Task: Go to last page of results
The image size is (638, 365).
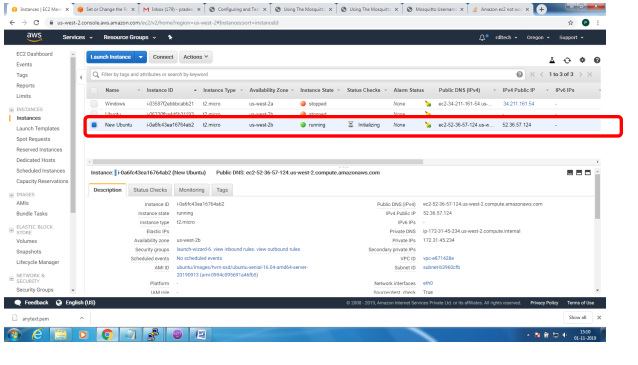Action: pos(590,74)
